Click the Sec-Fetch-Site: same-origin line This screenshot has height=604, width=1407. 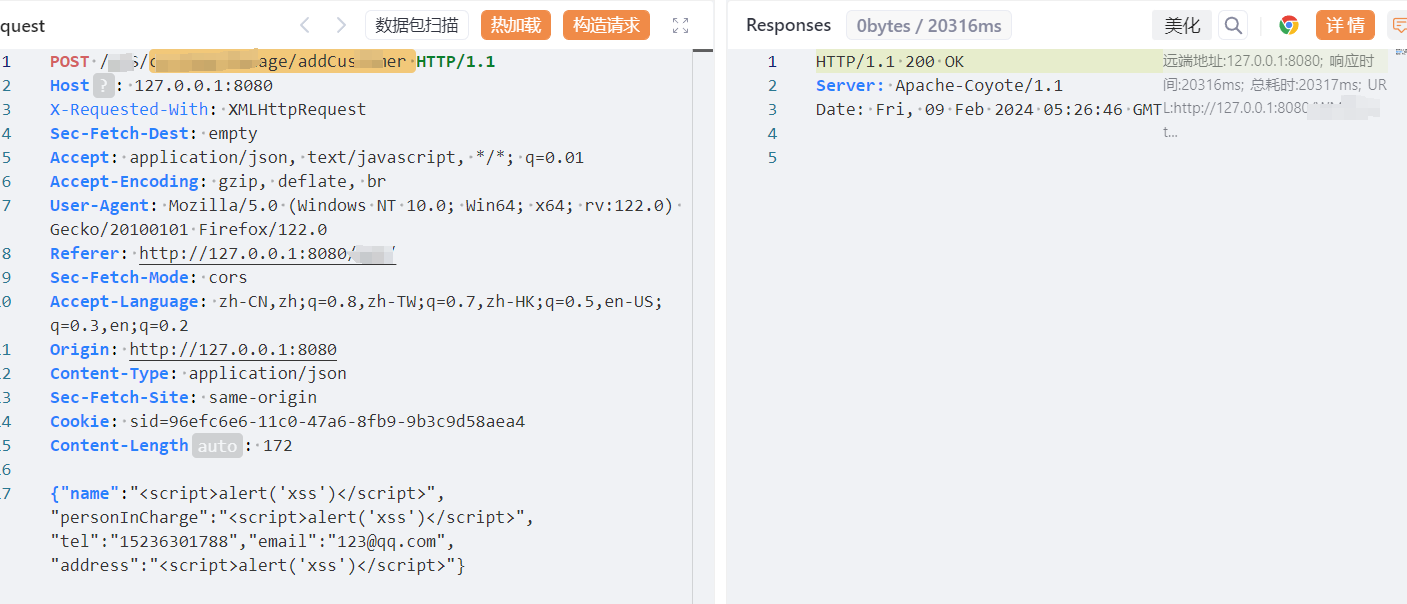[x=183, y=397]
